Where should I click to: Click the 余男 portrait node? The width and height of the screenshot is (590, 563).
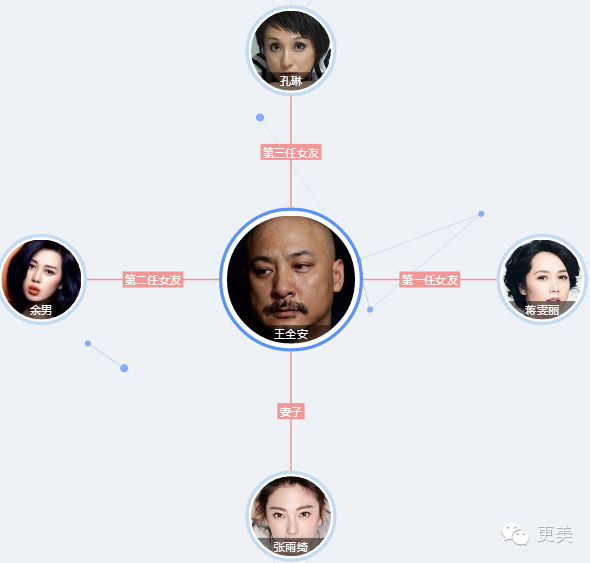42,279
